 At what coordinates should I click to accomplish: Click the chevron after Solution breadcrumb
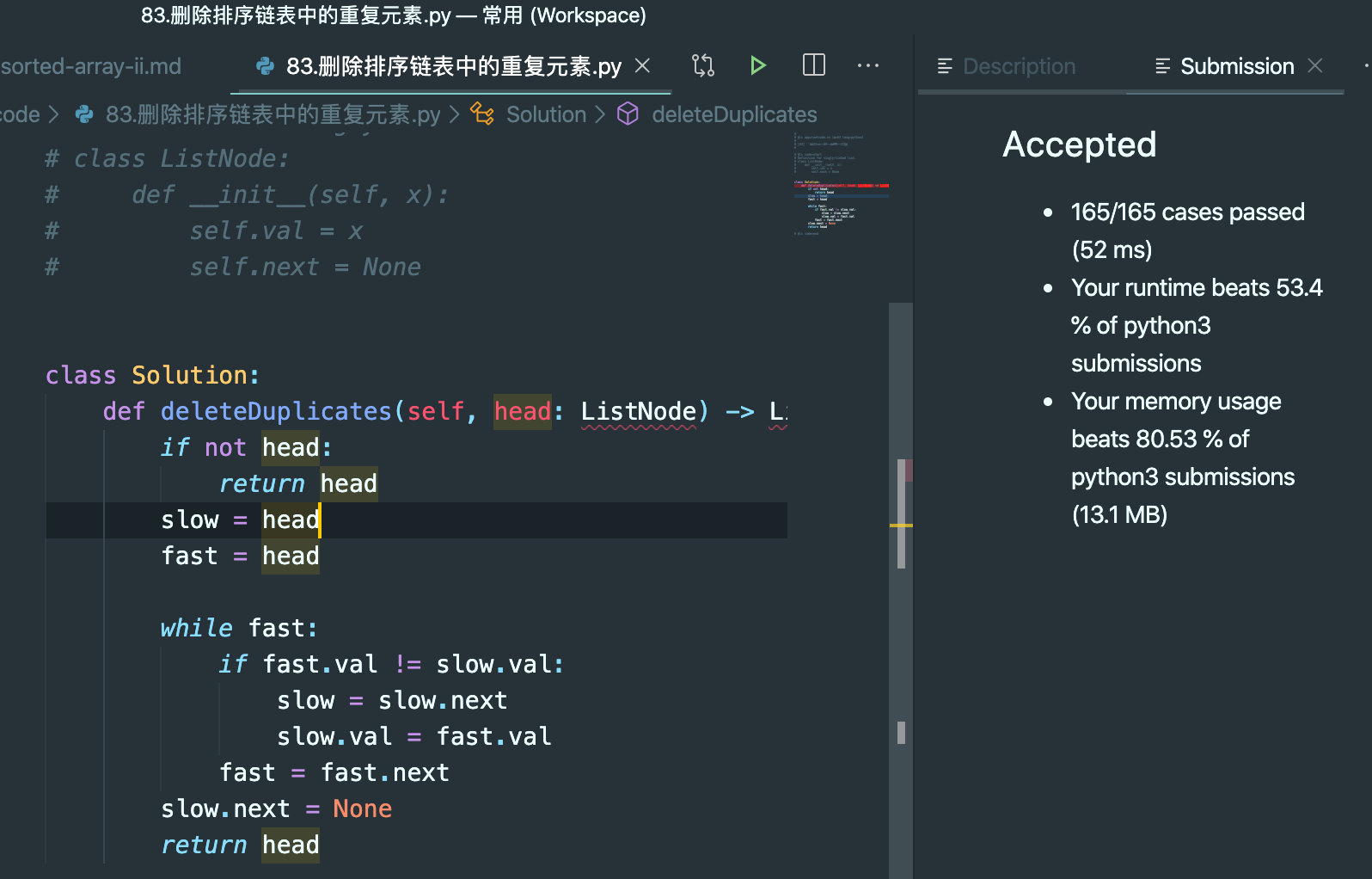[600, 114]
